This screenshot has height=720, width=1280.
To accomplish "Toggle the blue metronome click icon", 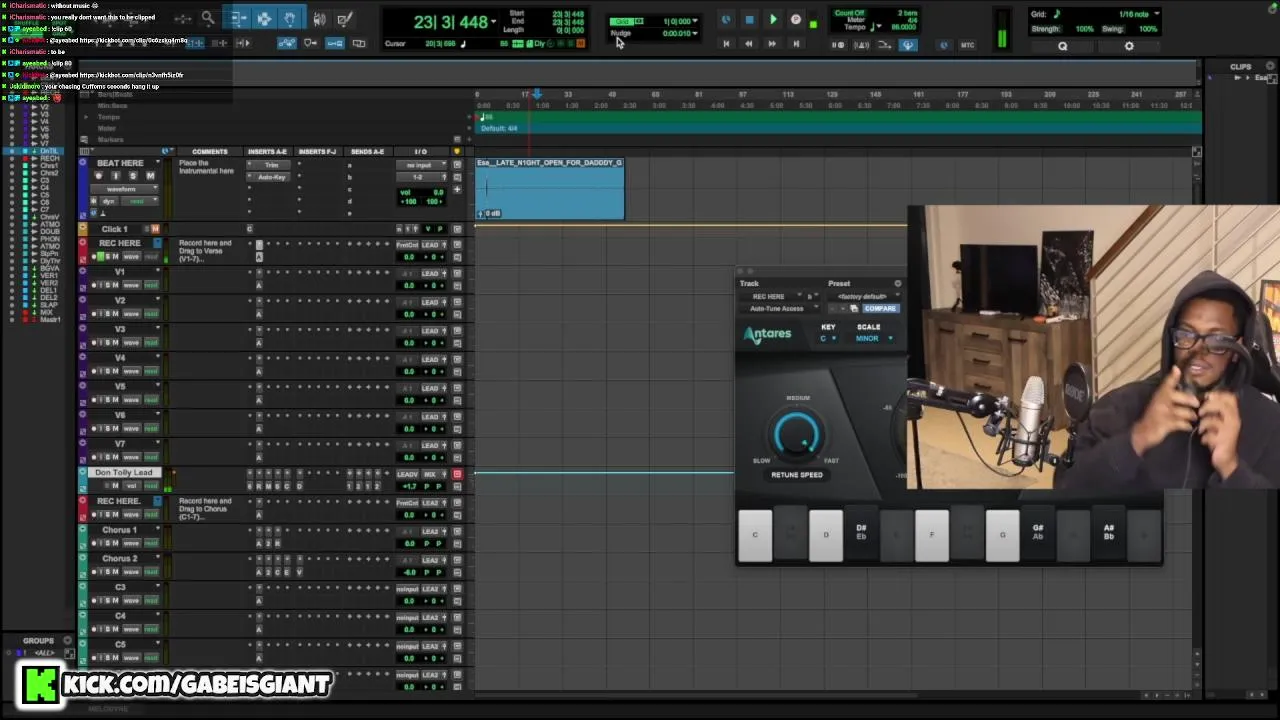I will point(908,45).
